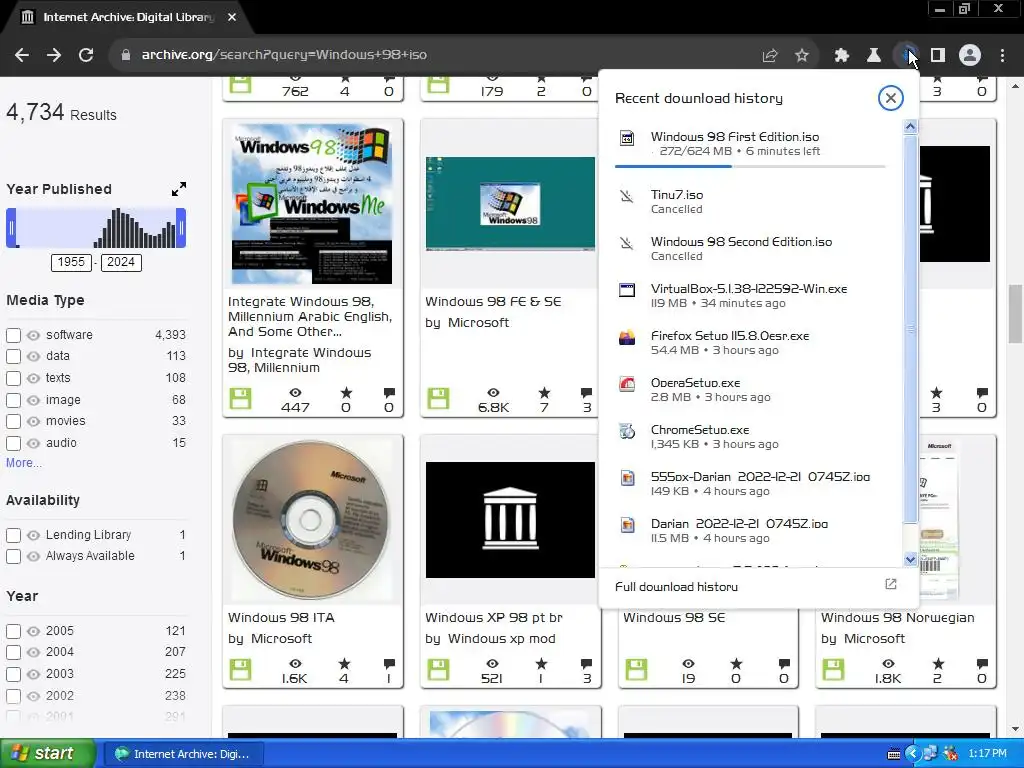Click the 1955 start year field
Image resolution: width=1024 pixels, height=768 pixels.
[x=71, y=263]
